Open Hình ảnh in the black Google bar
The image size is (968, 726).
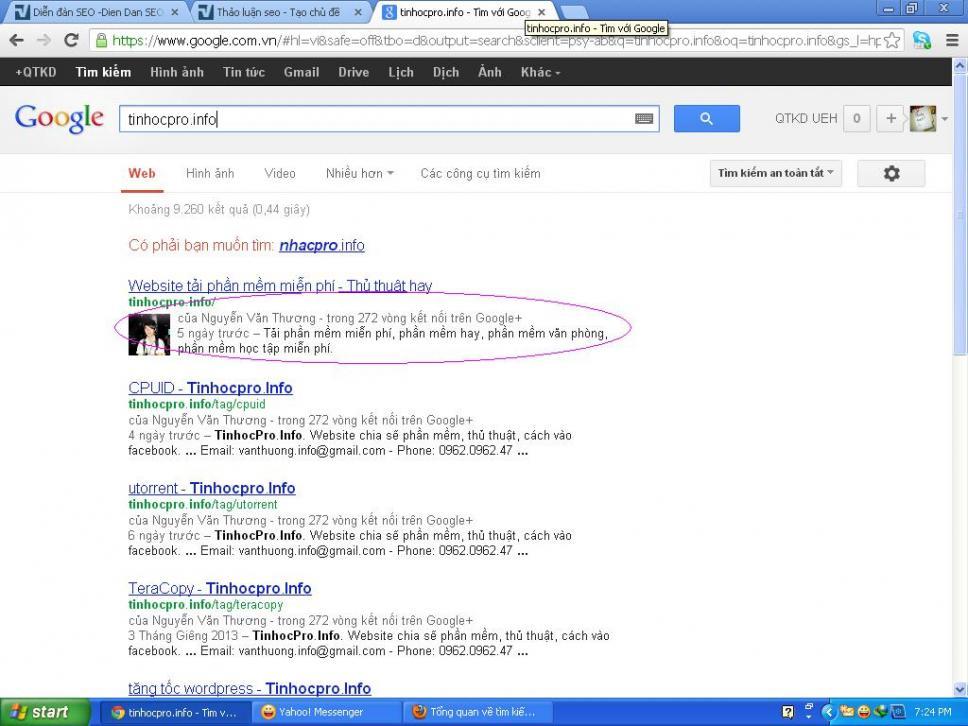tap(177, 72)
